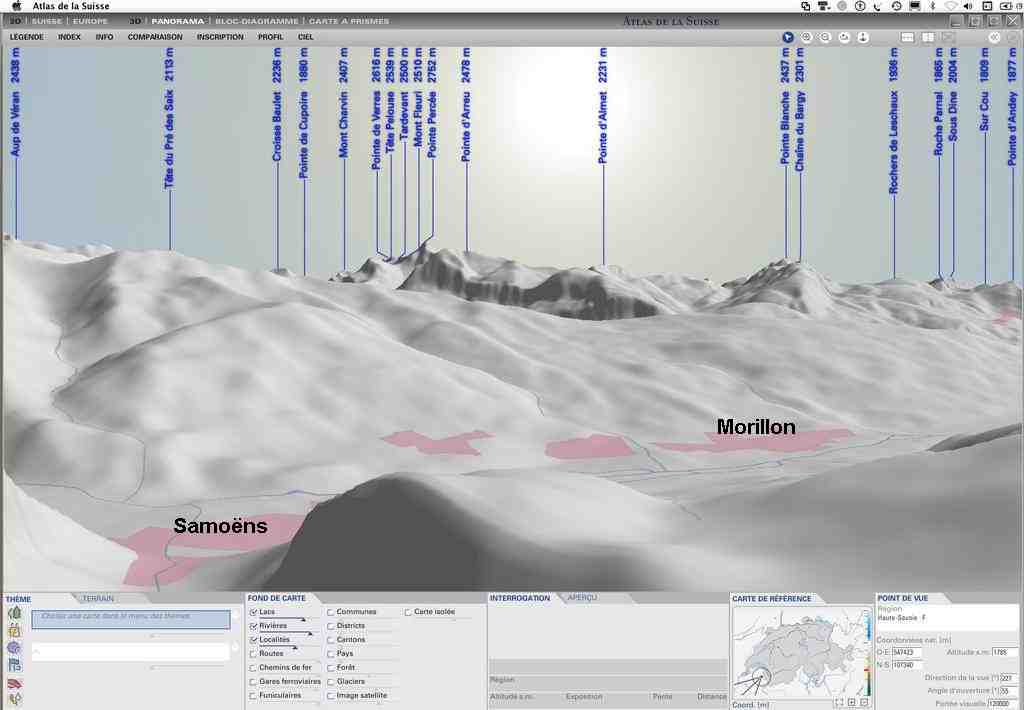The height and width of the screenshot is (710, 1024).
Task: Click the zoom-out icon below reference map
Action: tap(865, 703)
